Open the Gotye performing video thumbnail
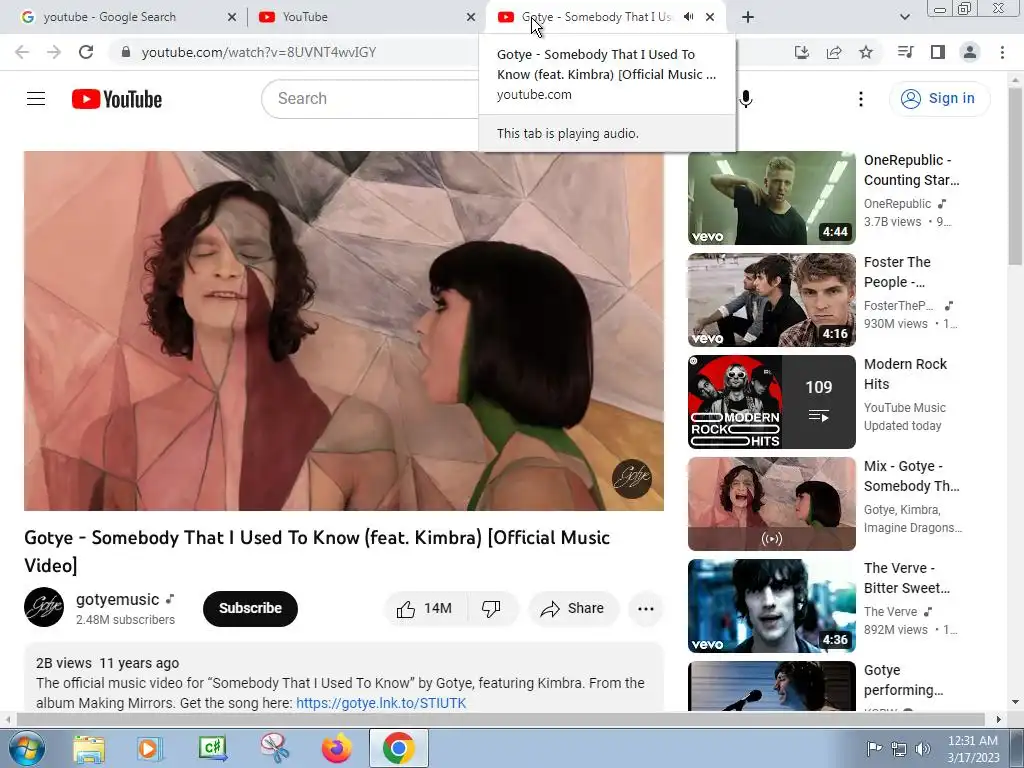1024x768 pixels. (x=771, y=686)
